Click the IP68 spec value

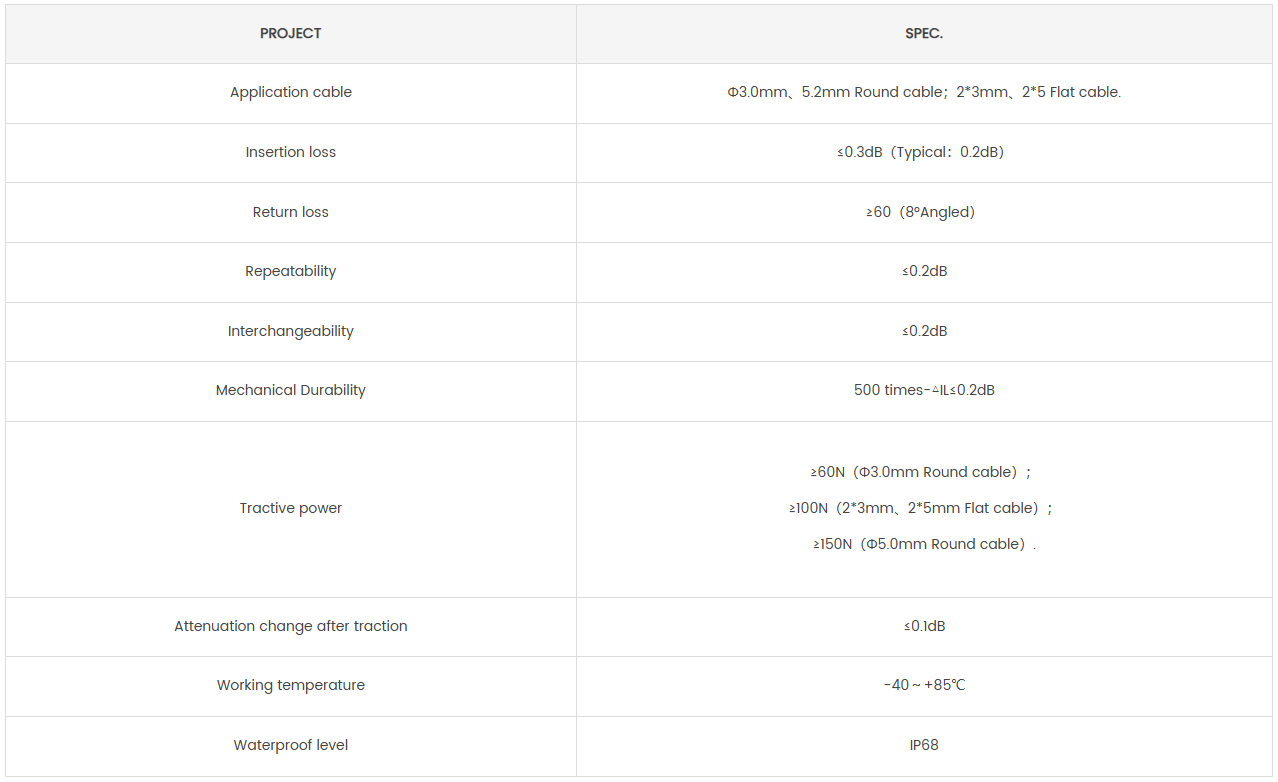pyautogui.click(x=924, y=745)
